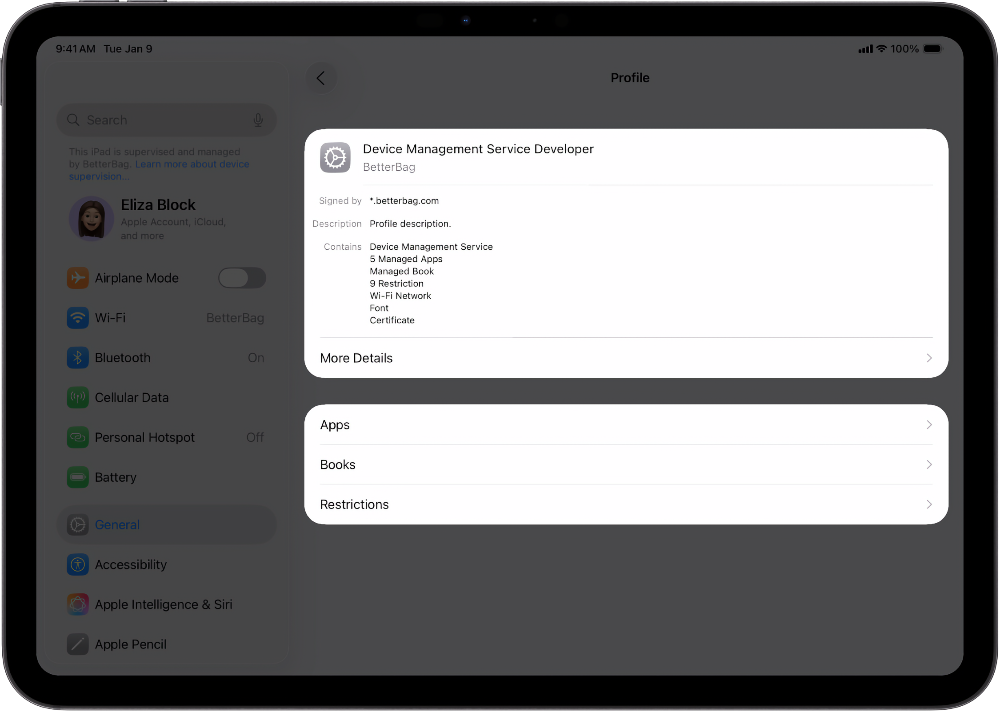
Task: Select General in the sidebar
Action: (117, 524)
